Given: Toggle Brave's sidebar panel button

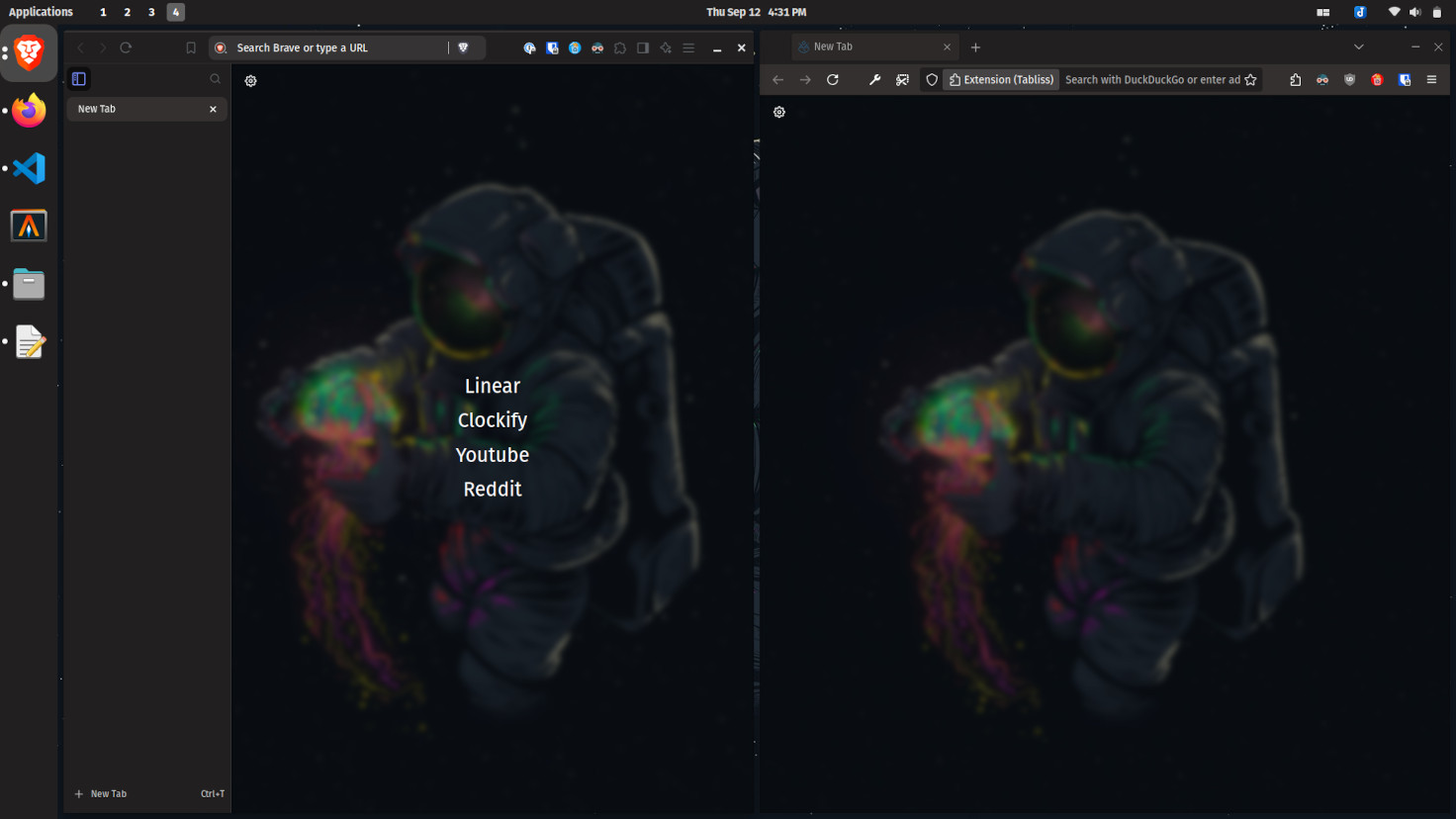Looking at the screenshot, I should pyautogui.click(x=643, y=47).
